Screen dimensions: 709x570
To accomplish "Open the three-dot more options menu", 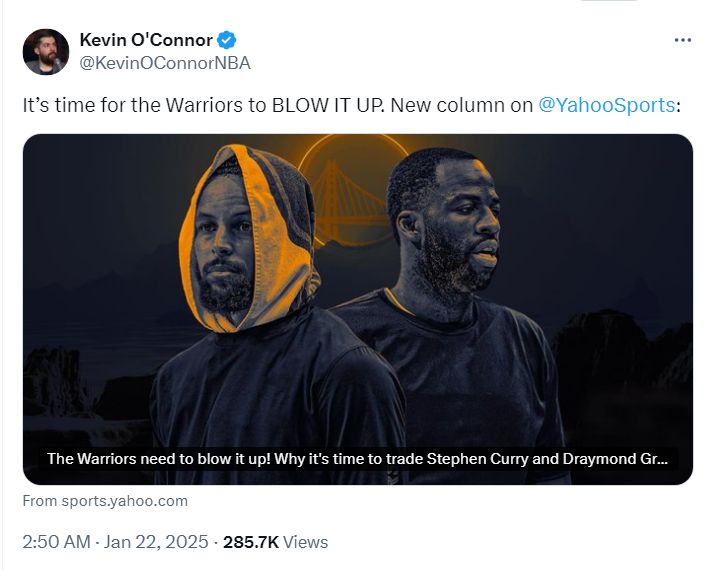I will (x=682, y=40).
